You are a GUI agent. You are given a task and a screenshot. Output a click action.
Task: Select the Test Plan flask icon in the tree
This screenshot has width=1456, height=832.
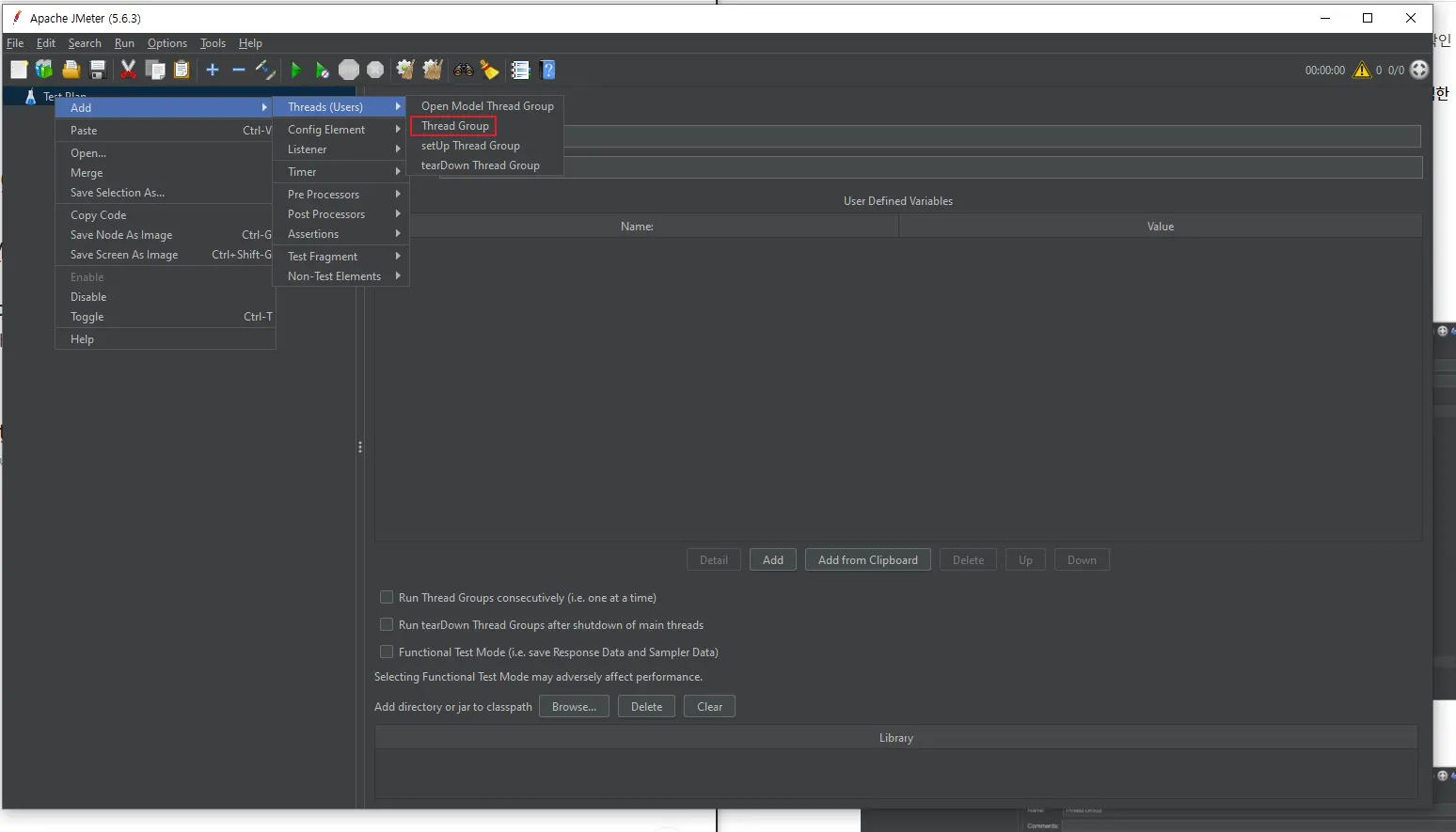click(30, 96)
